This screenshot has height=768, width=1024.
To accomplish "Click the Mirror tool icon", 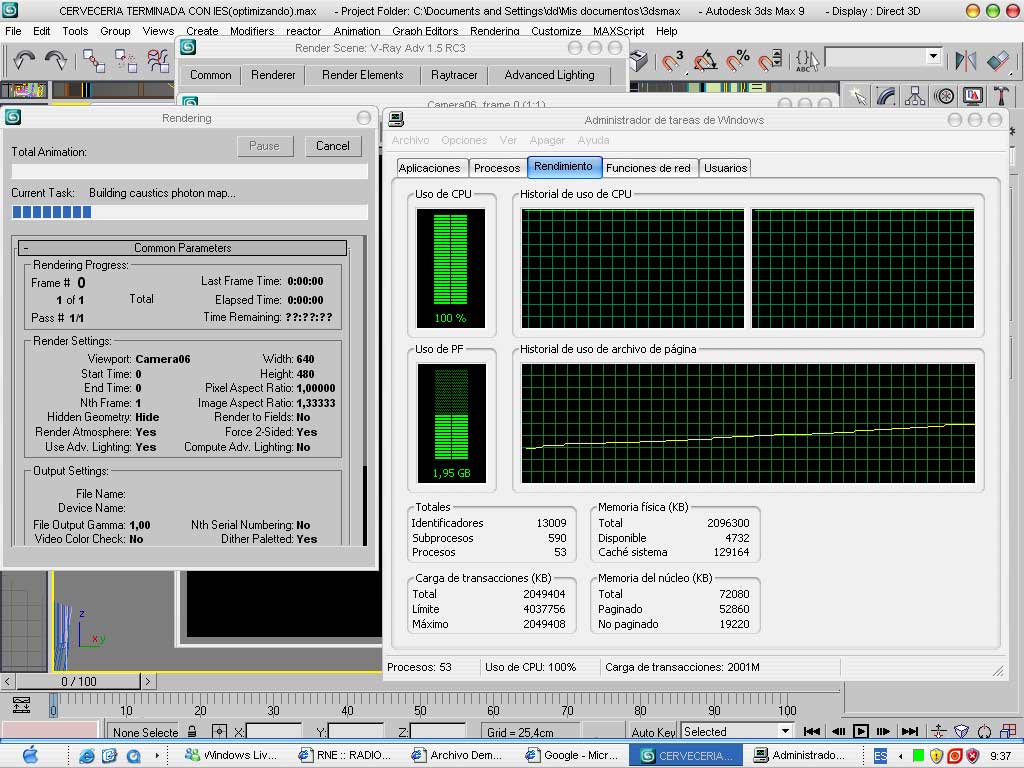I will pyautogui.click(x=966, y=61).
